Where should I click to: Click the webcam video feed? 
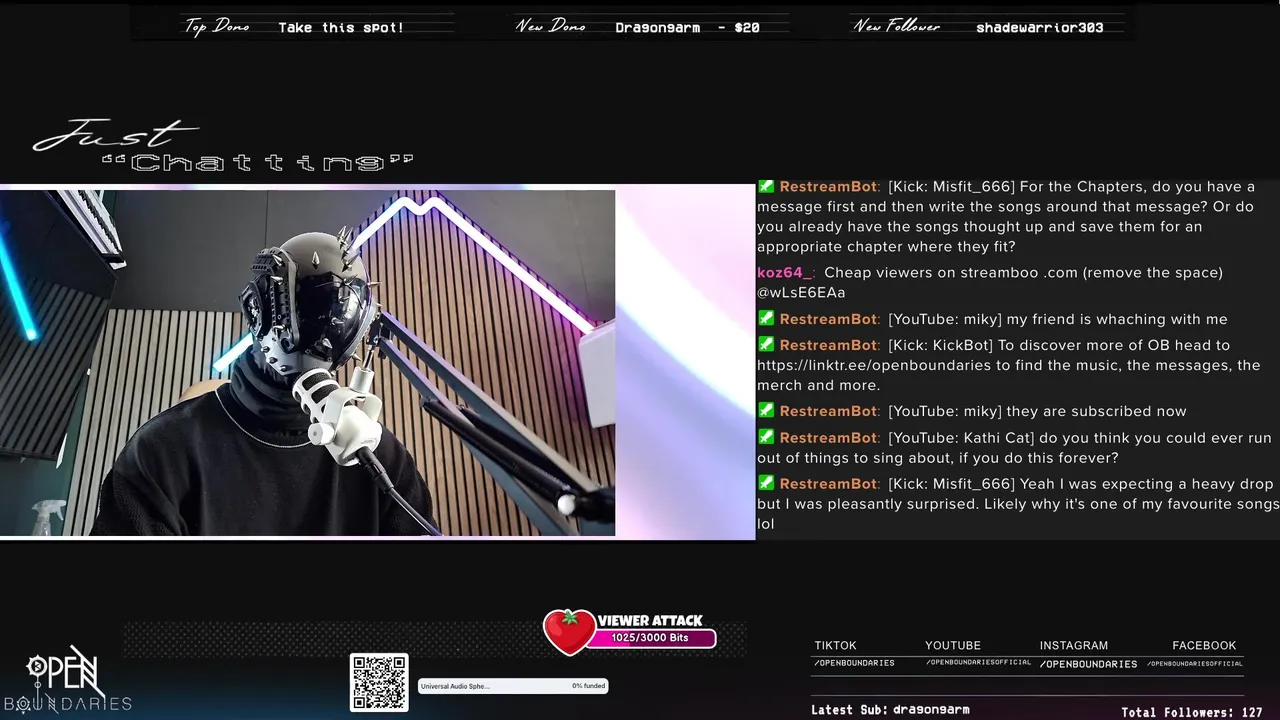(308, 363)
